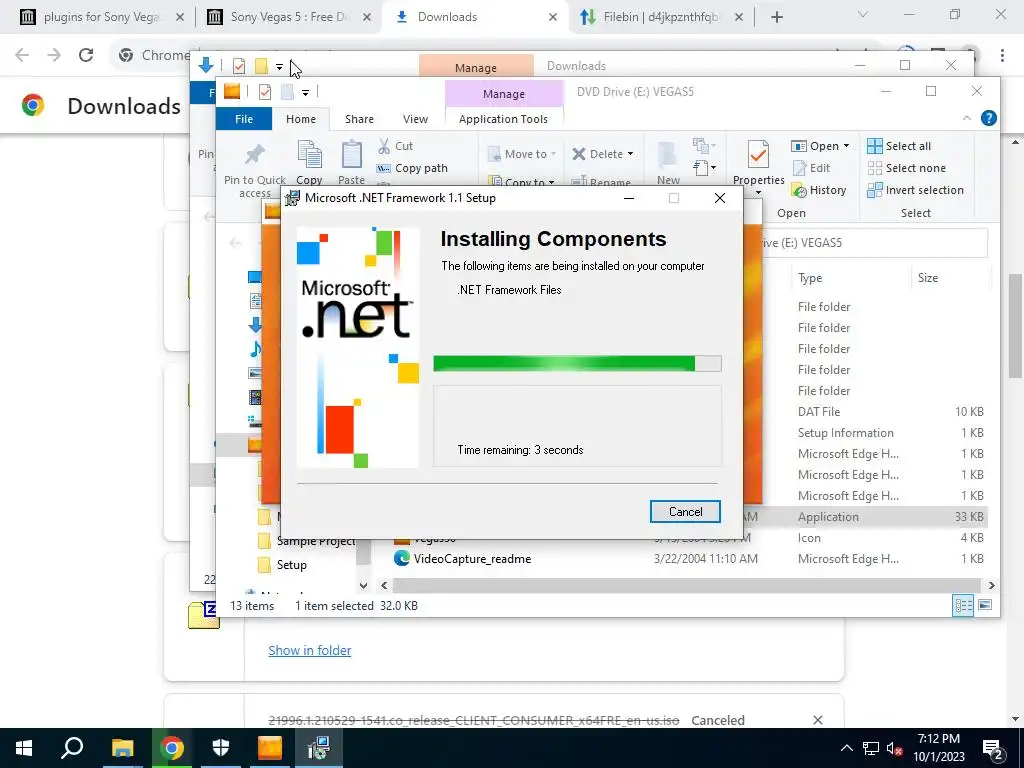Open Explorer help question mark icon
The width and height of the screenshot is (1024, 768).
tap(989, 118)
